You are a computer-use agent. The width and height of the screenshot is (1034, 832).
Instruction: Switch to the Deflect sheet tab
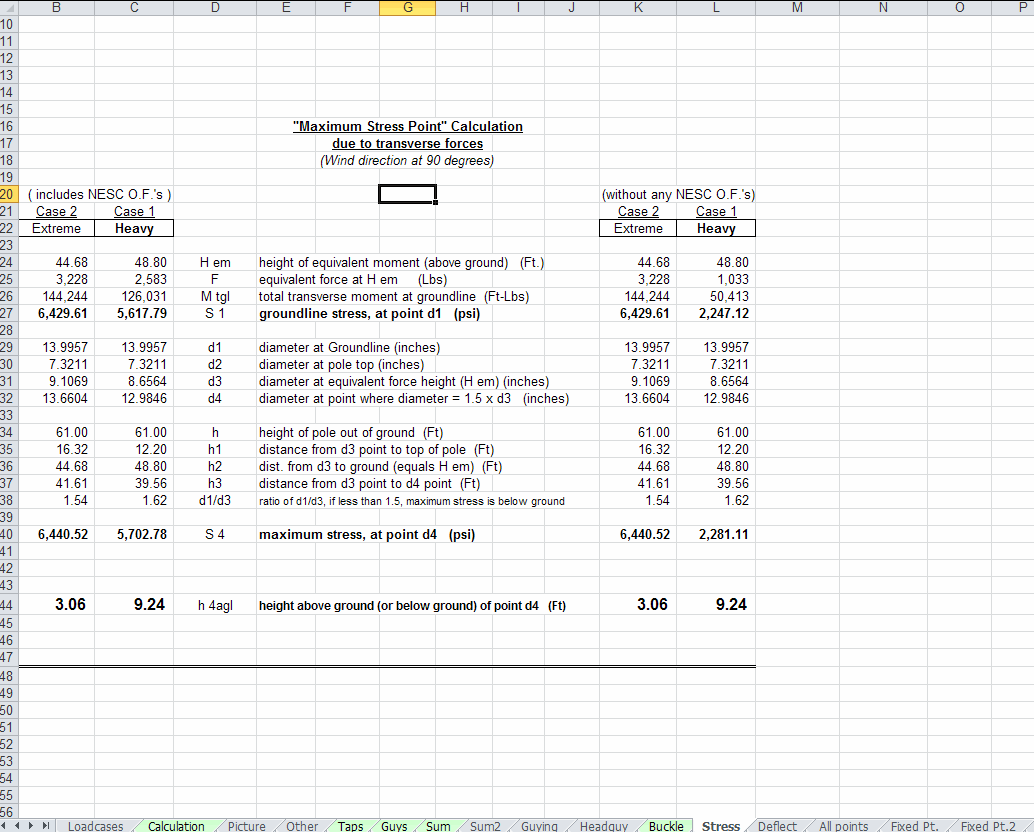click(x=777, y=826)
